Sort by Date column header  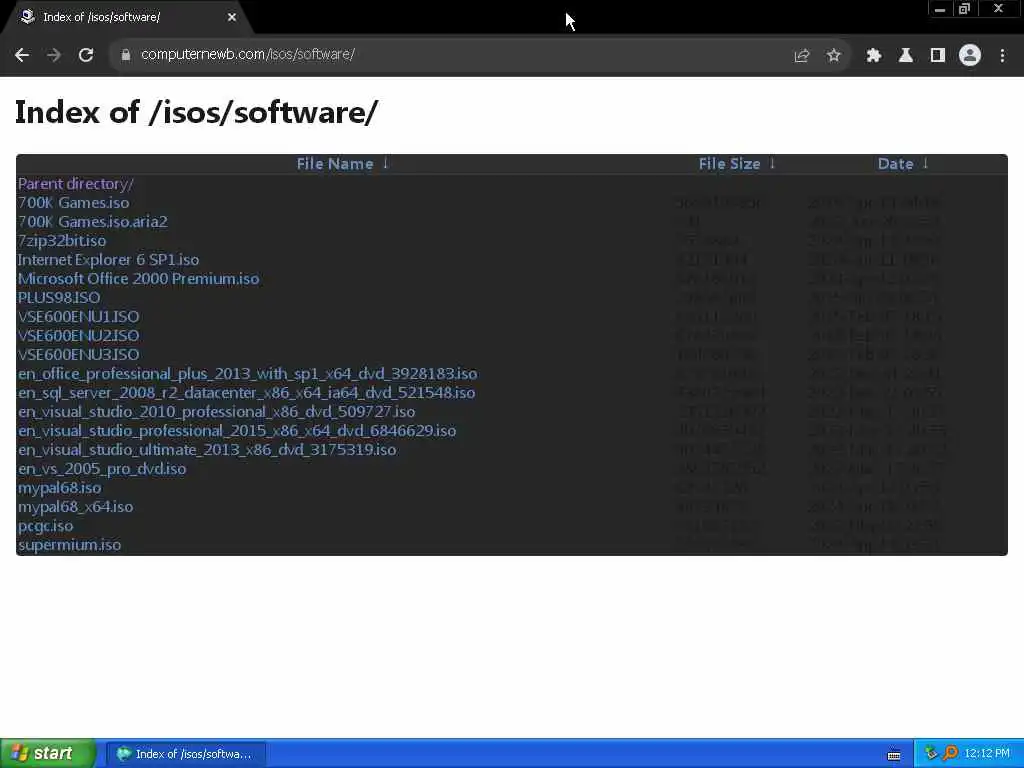coord(895,164)
